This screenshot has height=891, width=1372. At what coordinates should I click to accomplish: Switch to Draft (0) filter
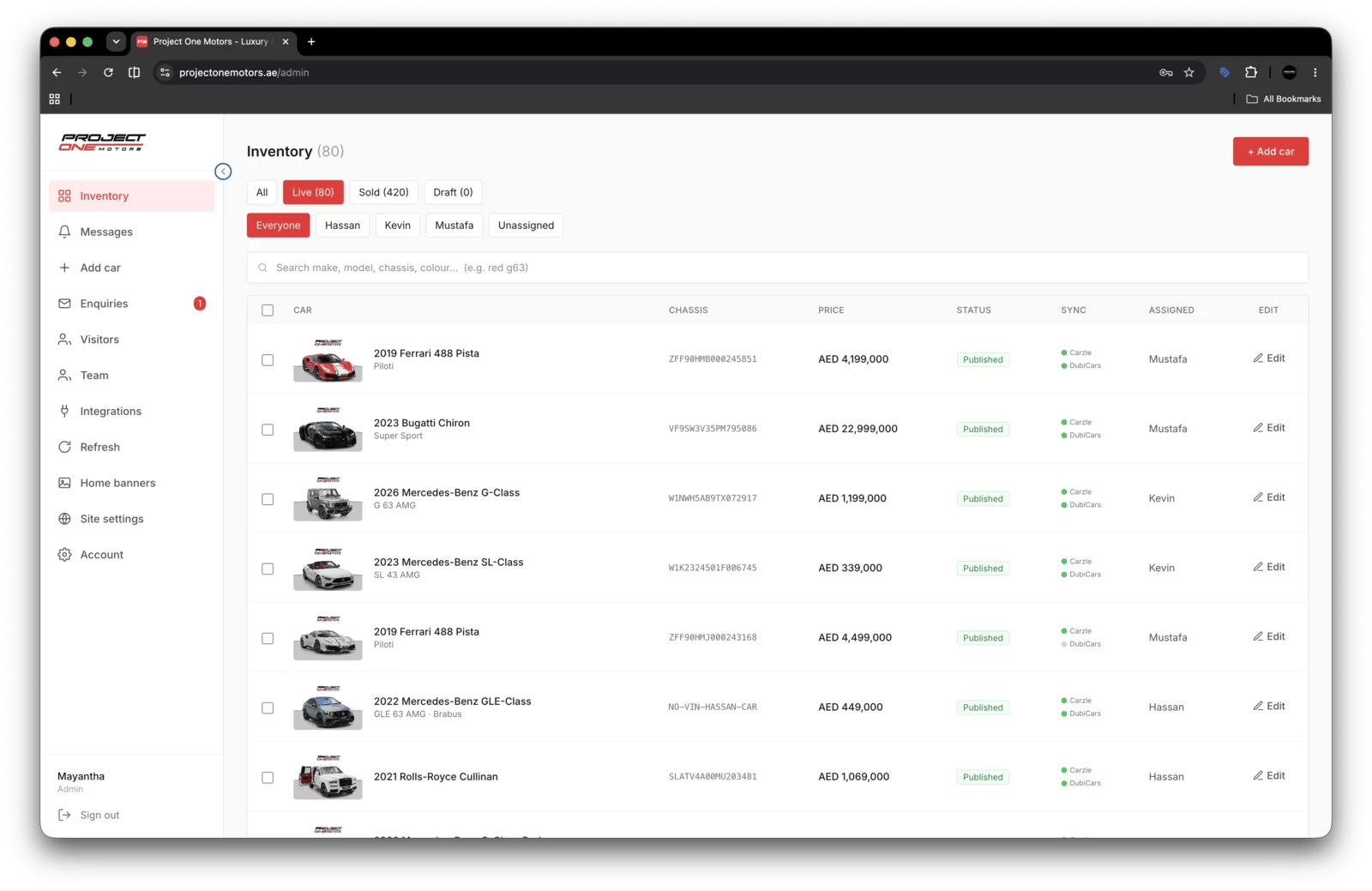click(x=453, y=192)
